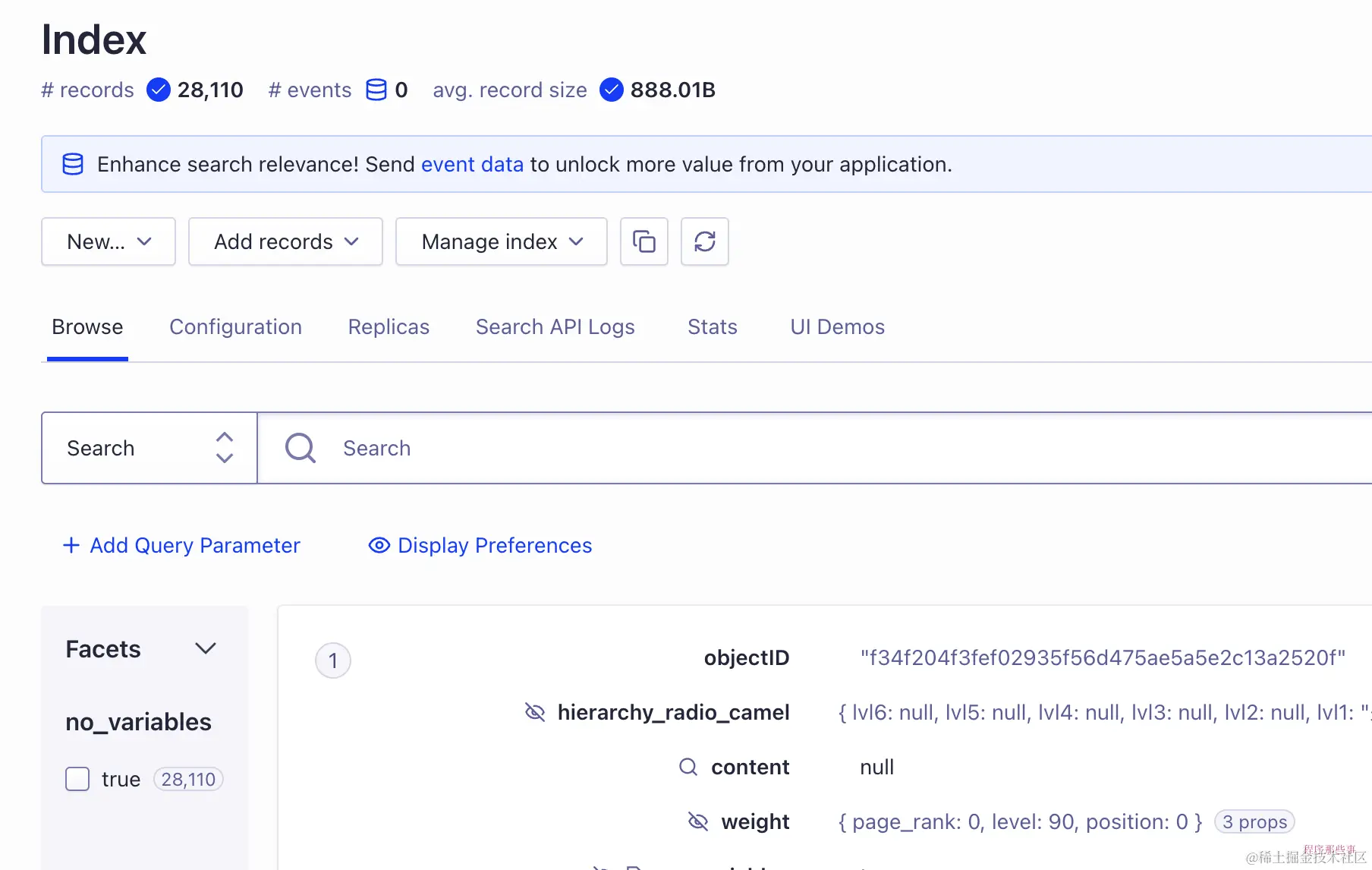The width and height of the screenshot is (1372, 870).
Task: Click the weight page_rank value text
Action: [x=1020, y=821]
